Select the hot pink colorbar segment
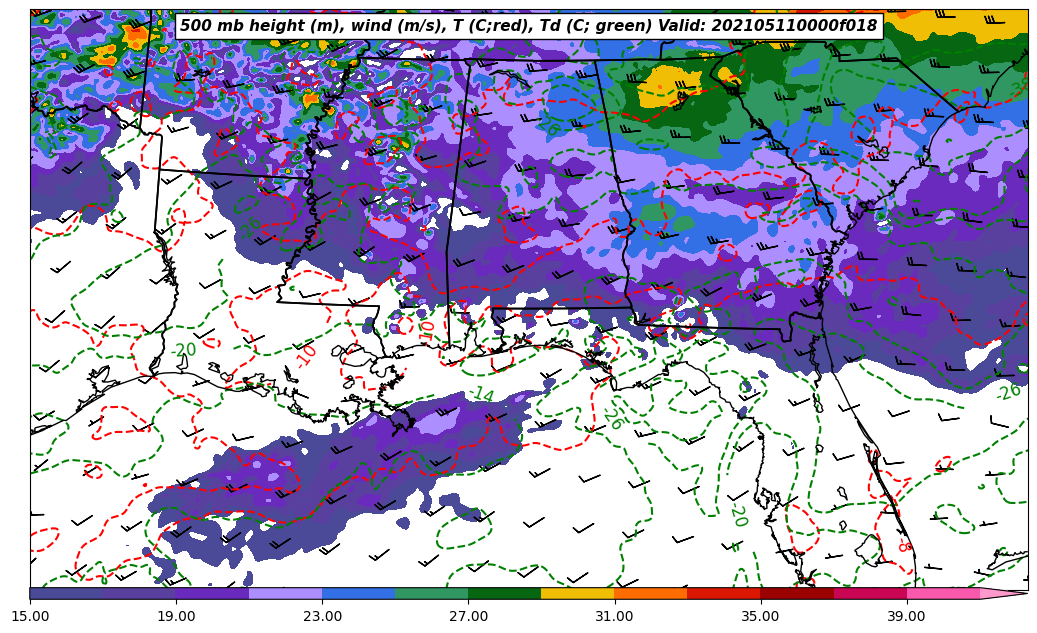 942,593
